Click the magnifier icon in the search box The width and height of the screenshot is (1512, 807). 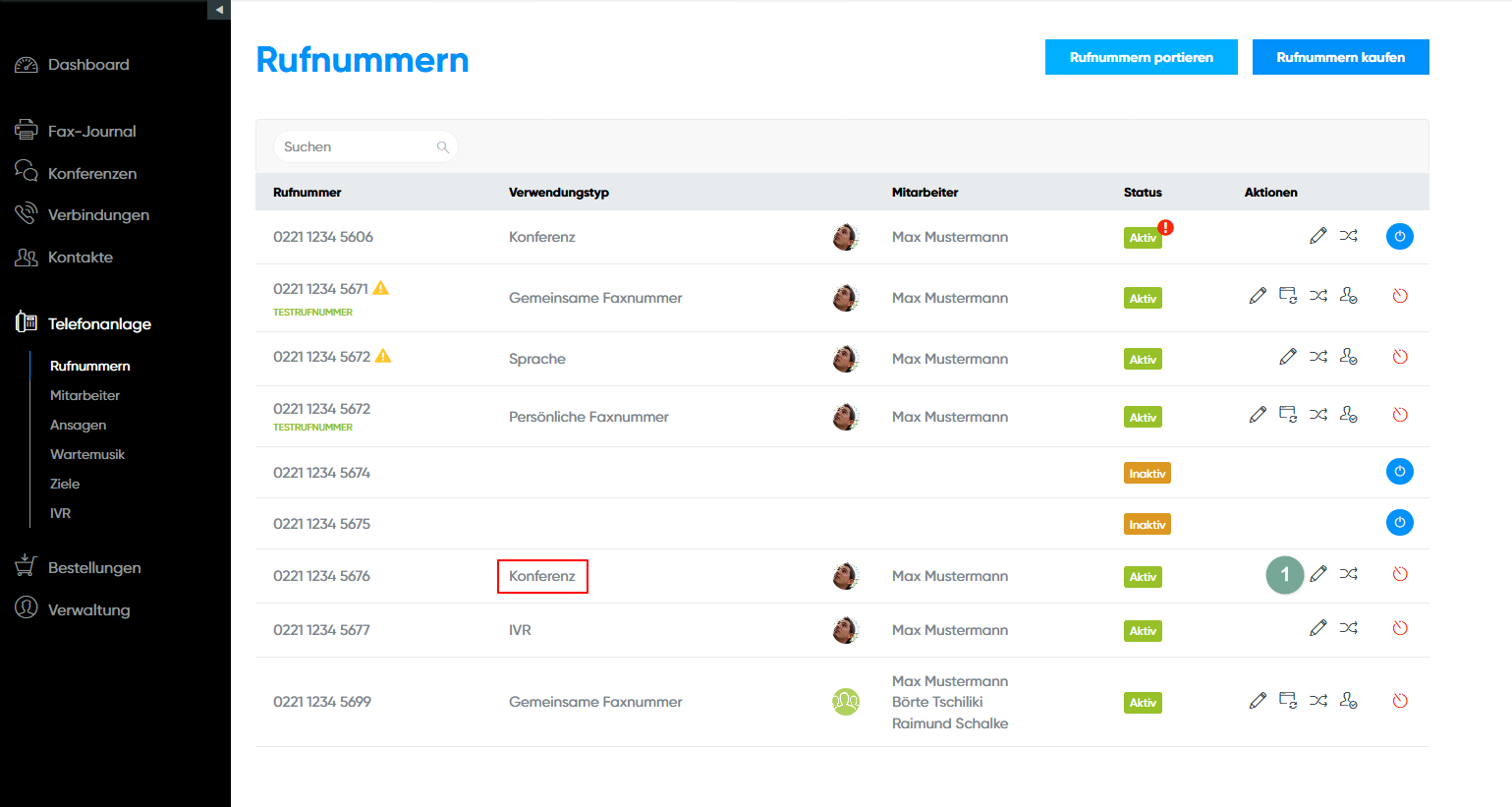tap(443, 147)
